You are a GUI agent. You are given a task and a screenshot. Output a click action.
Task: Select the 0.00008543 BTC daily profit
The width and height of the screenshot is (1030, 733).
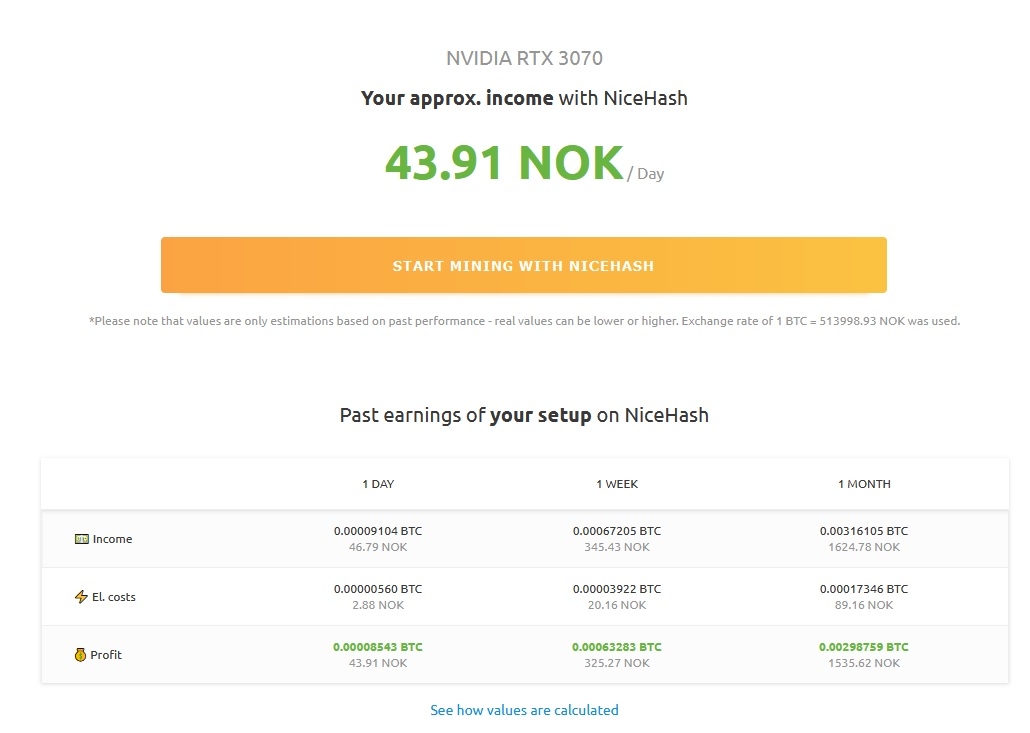[x=378, y=647]
